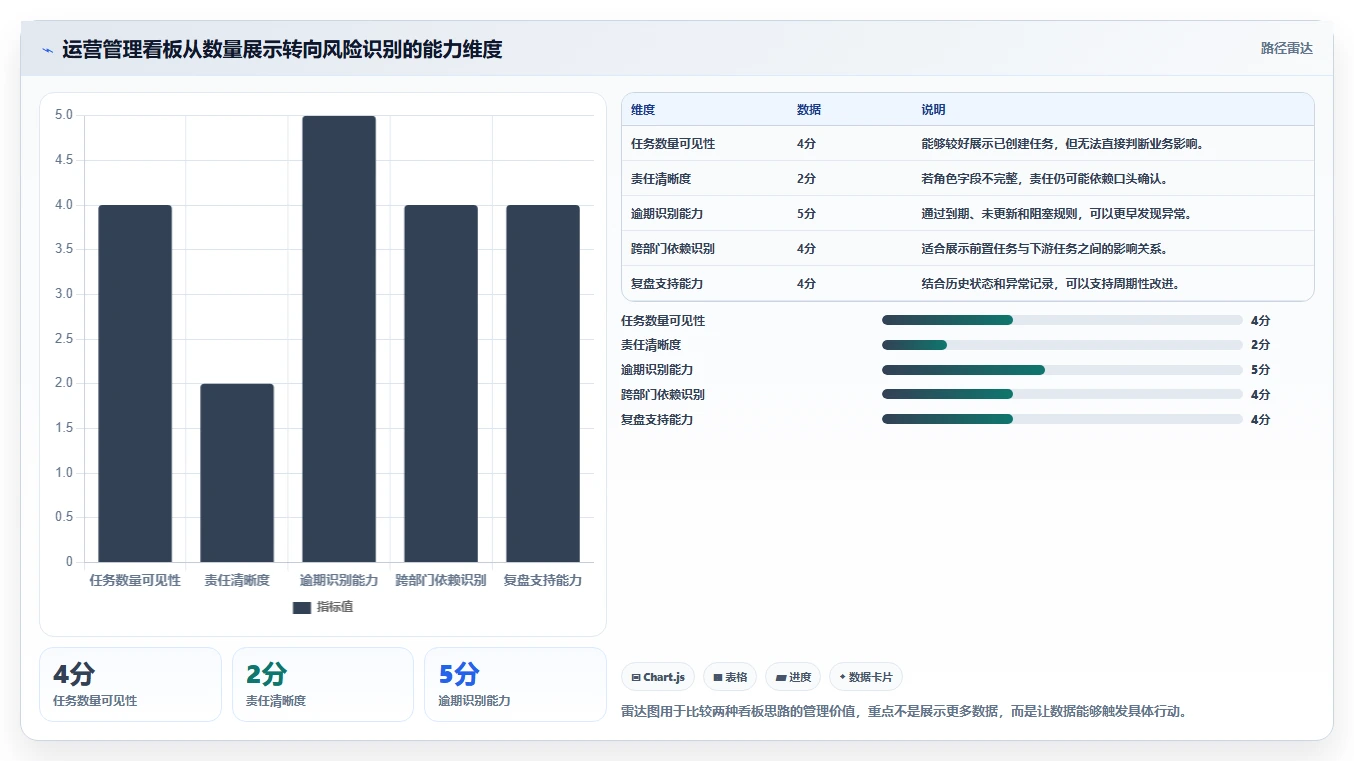Click the bar for 跨部门依赖识别

(x=441, y=383)
